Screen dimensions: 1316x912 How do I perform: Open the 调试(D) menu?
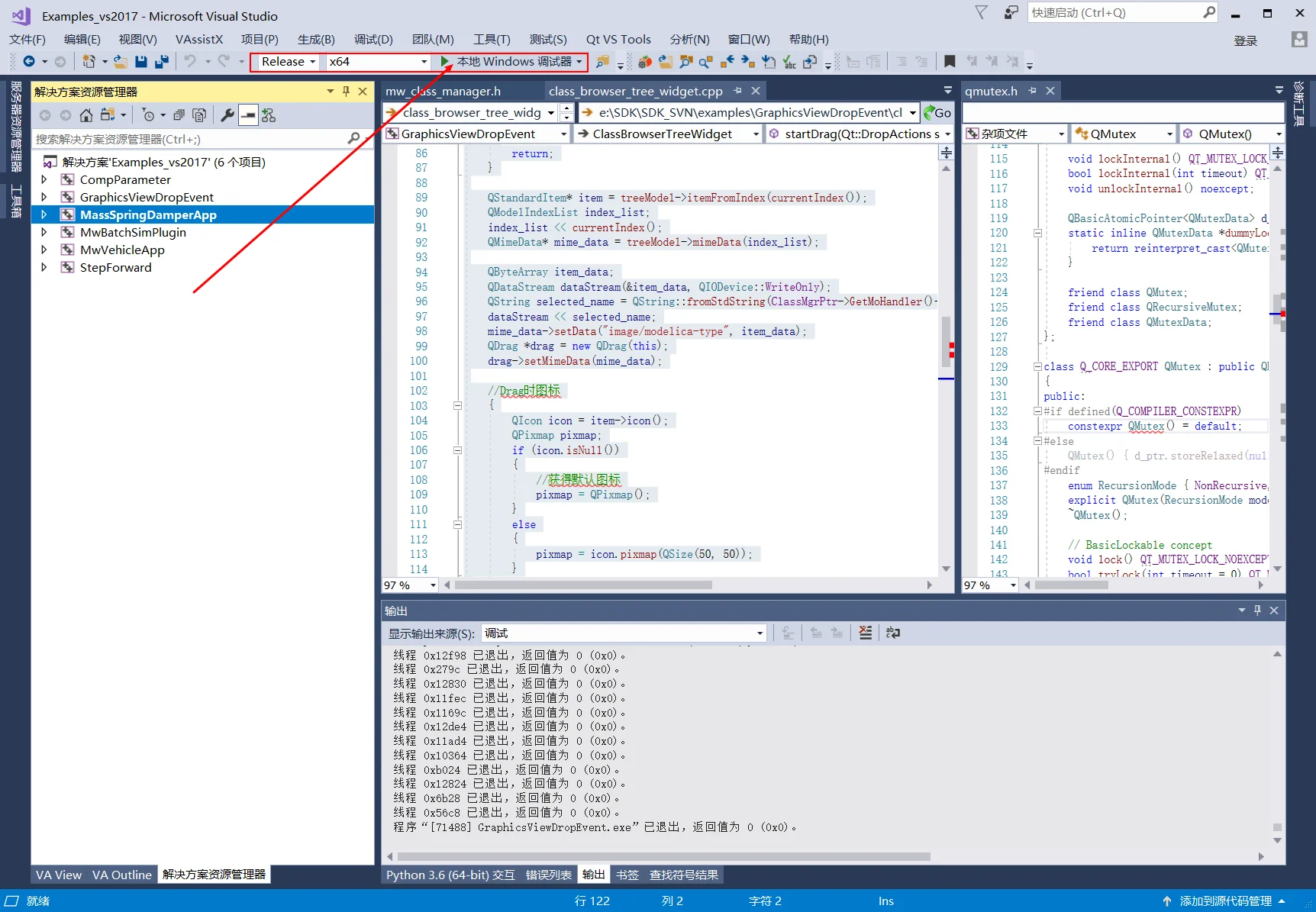click(x=373, y=40)
